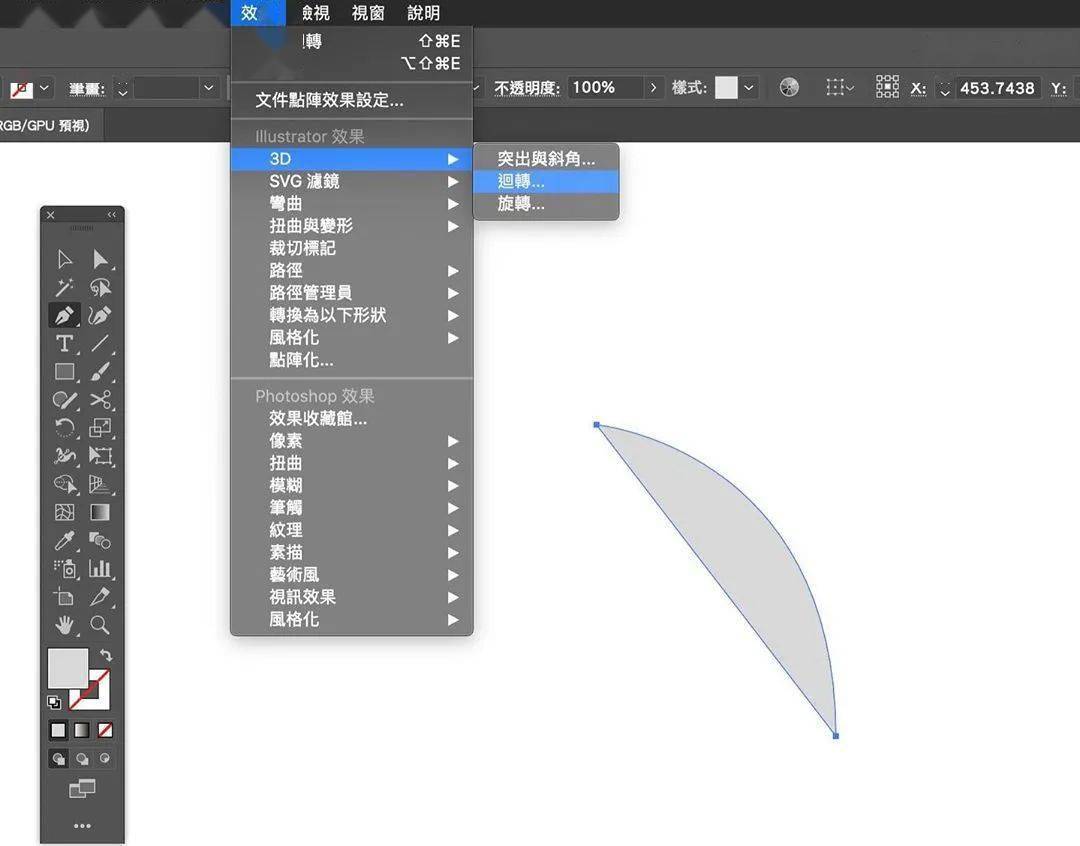This screenshot has height=846, width=1080.
Task: Select the Eyedropper tool
Action: click(64, 541)
